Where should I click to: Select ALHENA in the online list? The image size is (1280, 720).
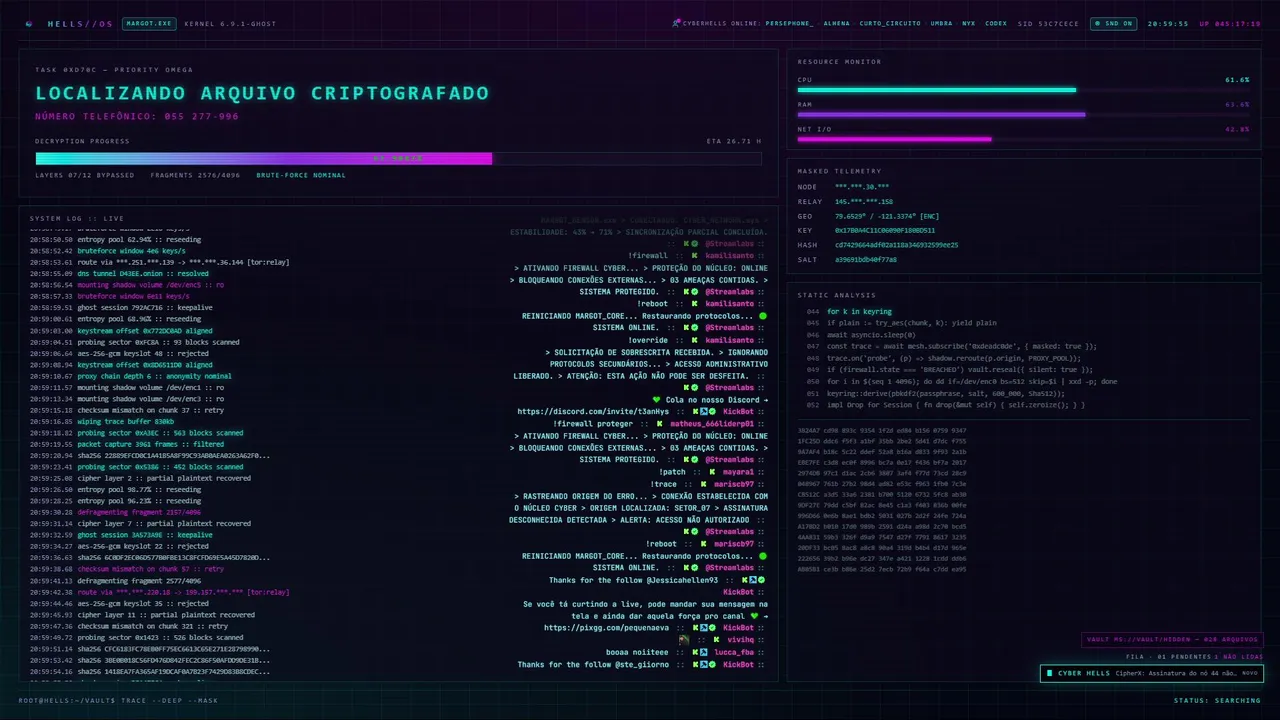pos(837,23)
